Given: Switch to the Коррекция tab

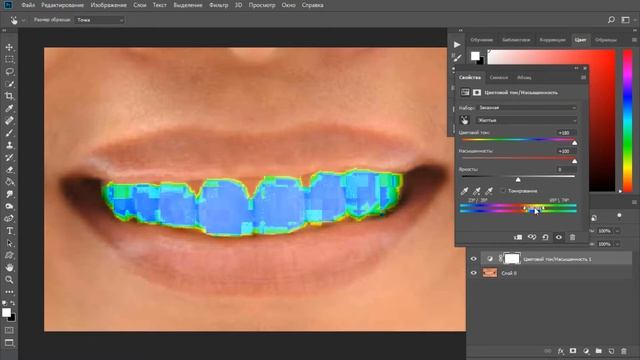Looking at the screenshot, I should point(552,40).
